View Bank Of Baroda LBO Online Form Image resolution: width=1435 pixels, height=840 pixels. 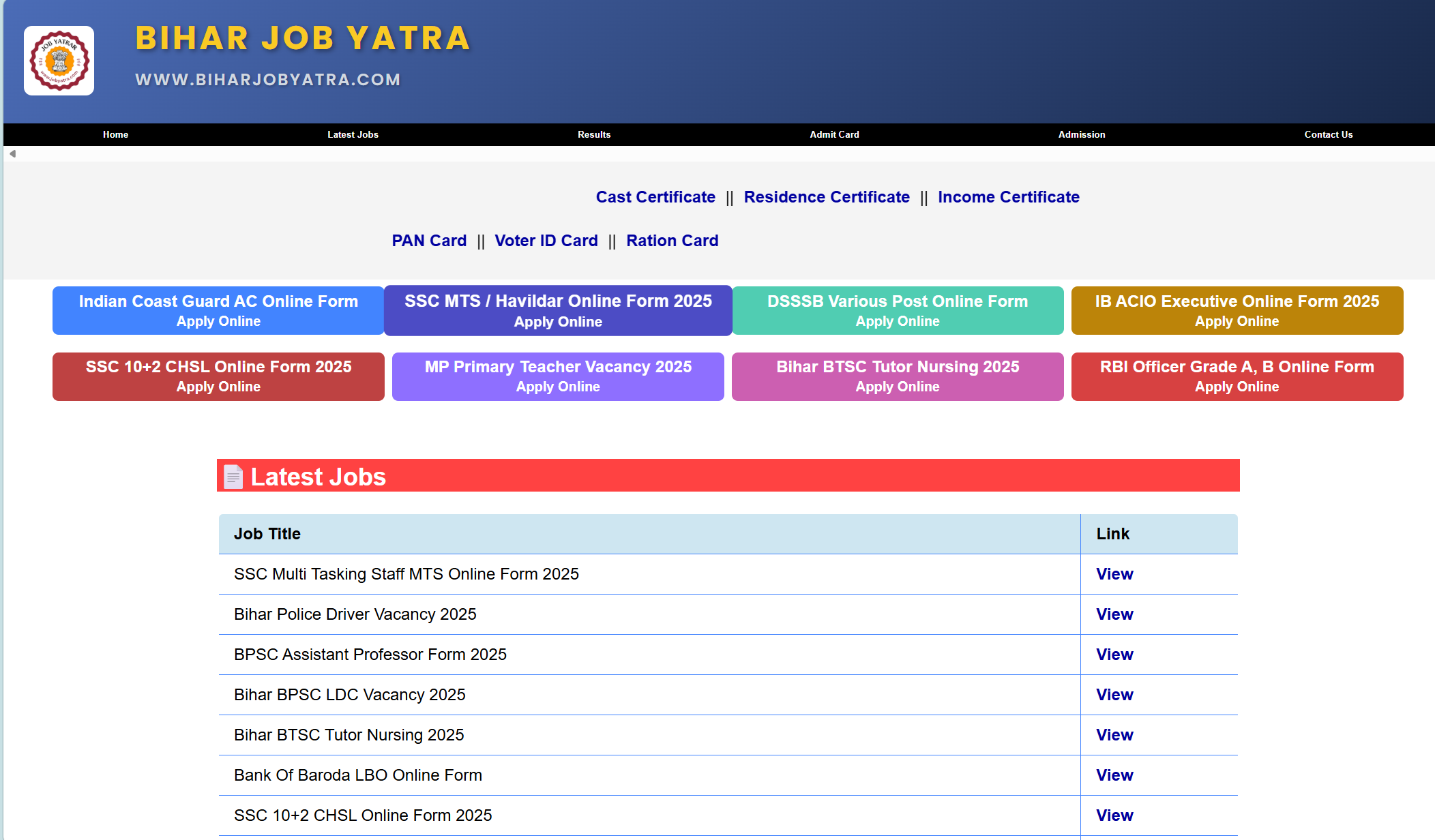[x=1114, y=775]
